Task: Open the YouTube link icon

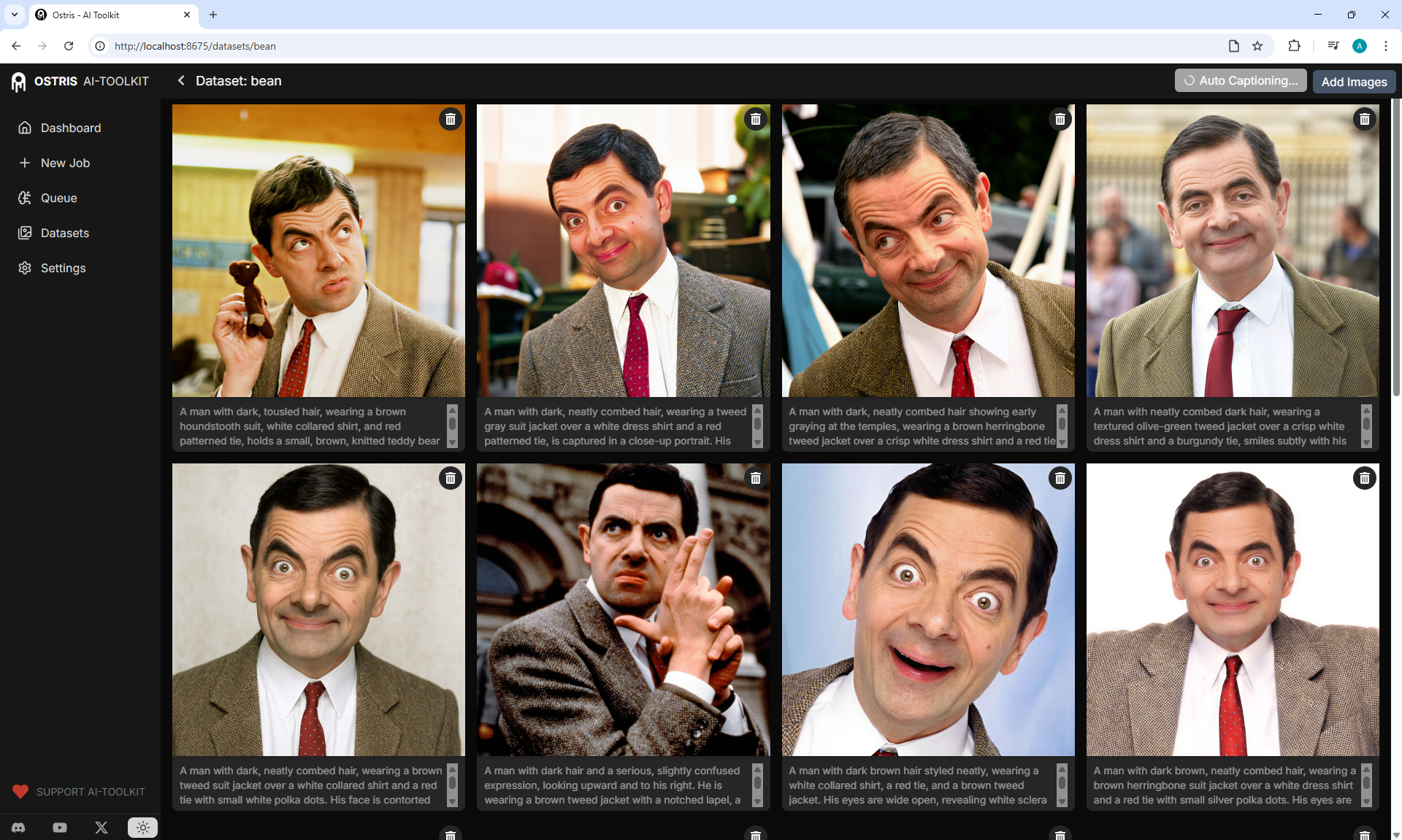Action: [x=60, y=828]
